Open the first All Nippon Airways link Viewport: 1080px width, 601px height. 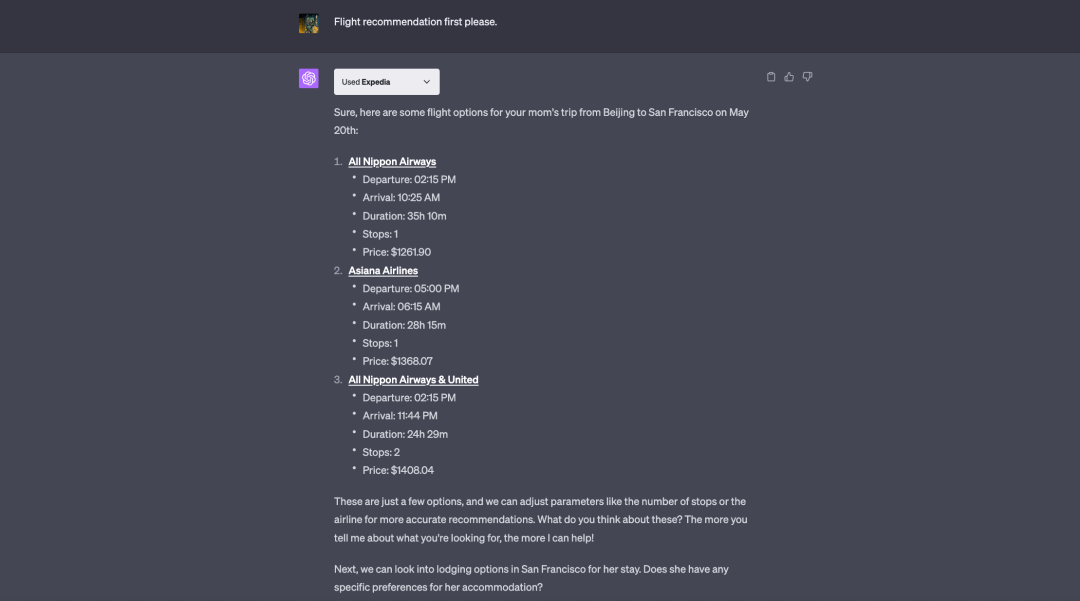392,162
